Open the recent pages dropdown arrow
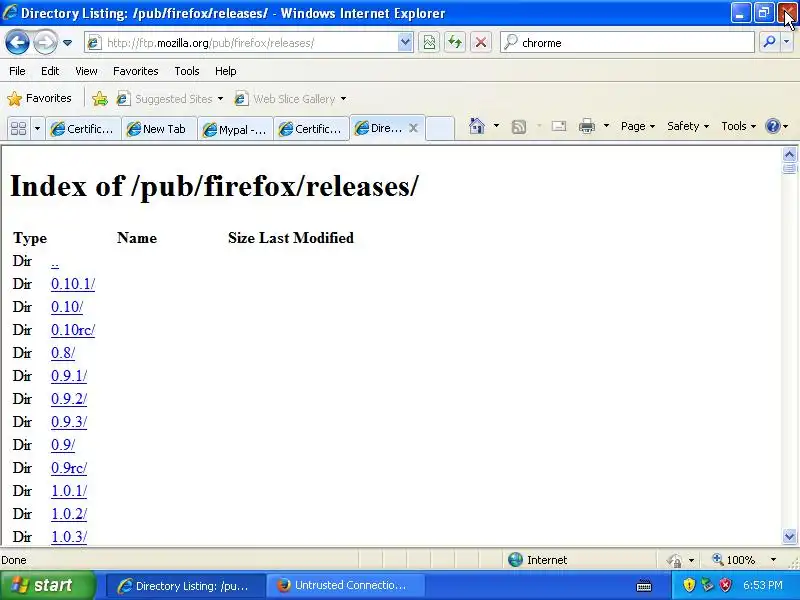The width and height of the screenshot is (800, 600). click(67, 43)
